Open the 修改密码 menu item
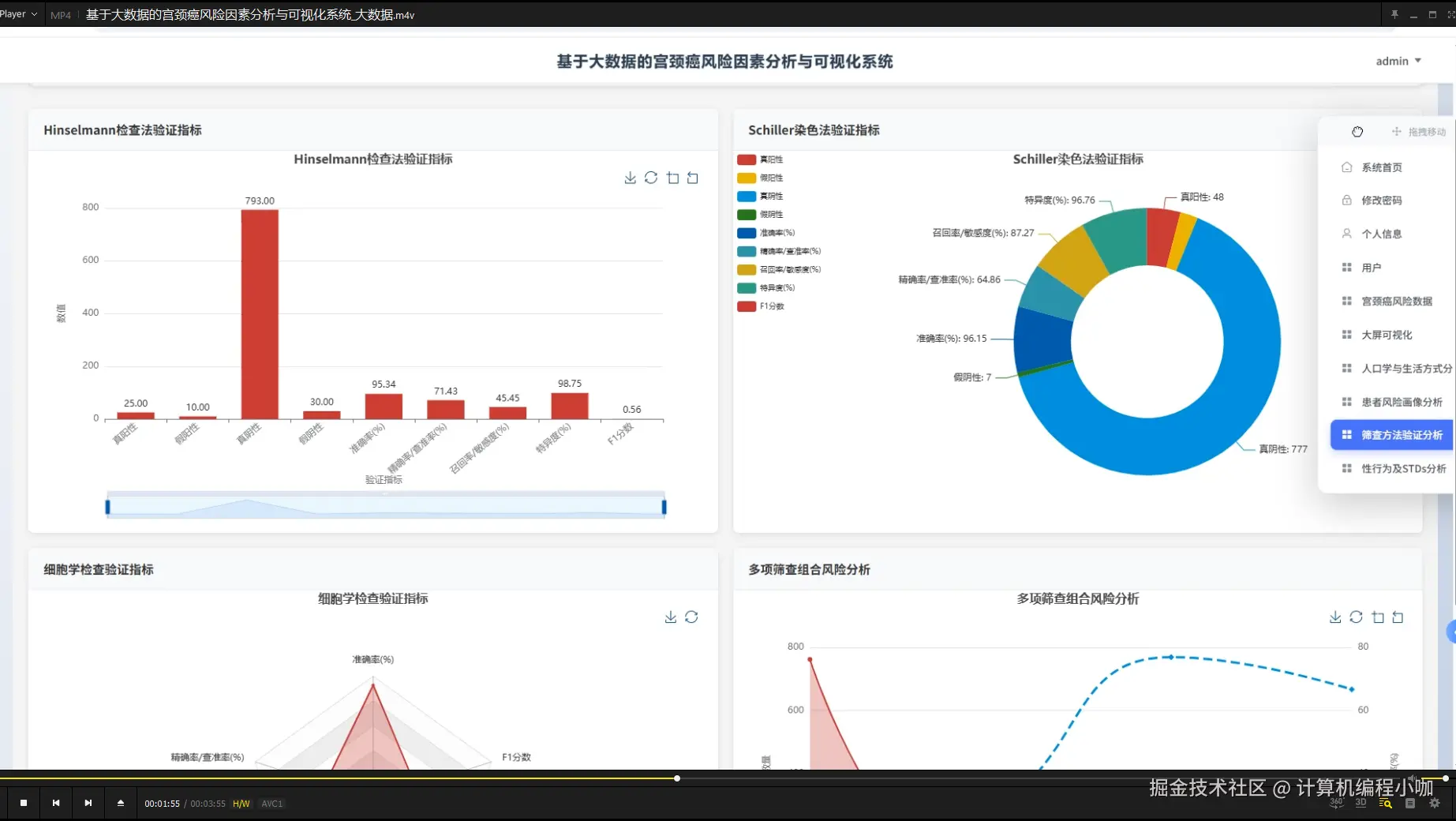The width and height of the screenshot is (1456, 821). tap(1381, 201)
